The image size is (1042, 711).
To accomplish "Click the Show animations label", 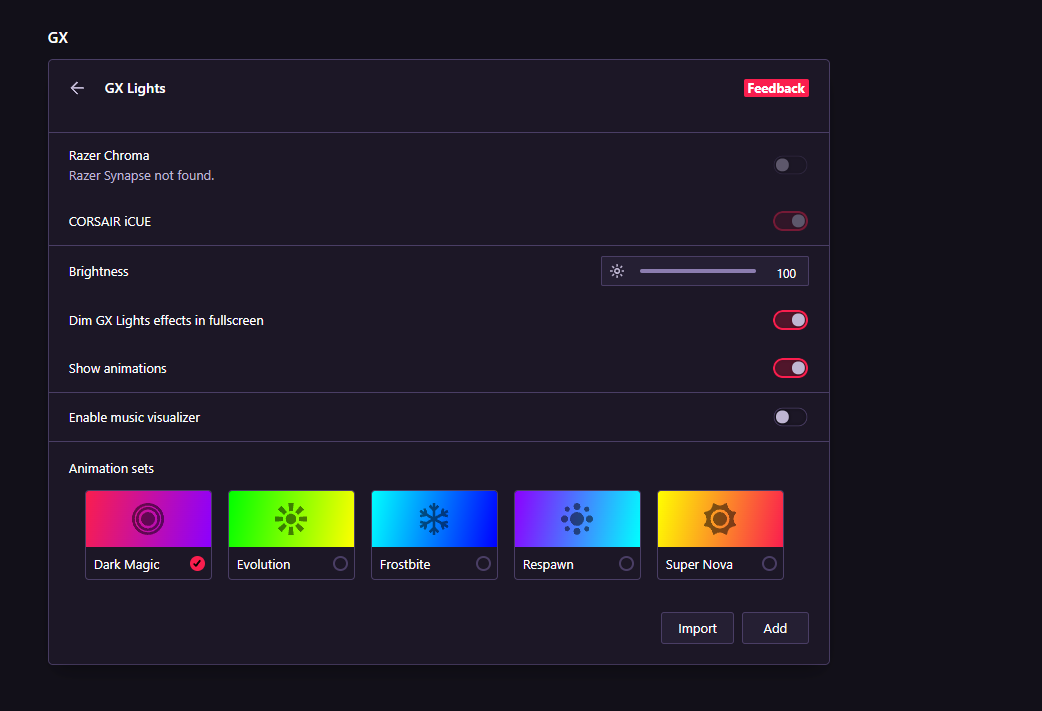I will tap(118, 368).
